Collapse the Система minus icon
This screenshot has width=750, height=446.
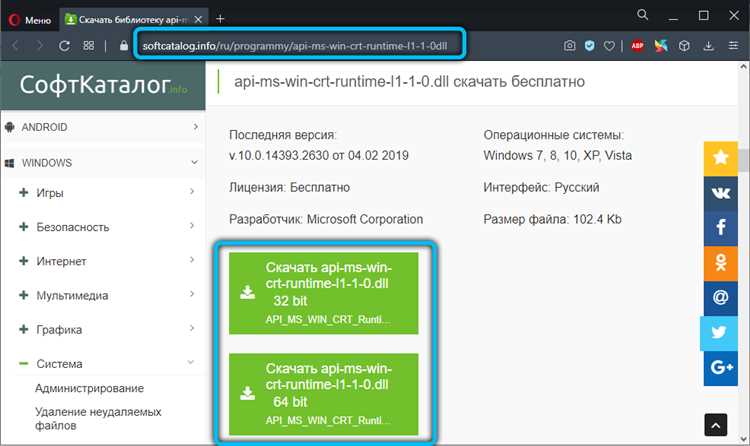(23, 364)
